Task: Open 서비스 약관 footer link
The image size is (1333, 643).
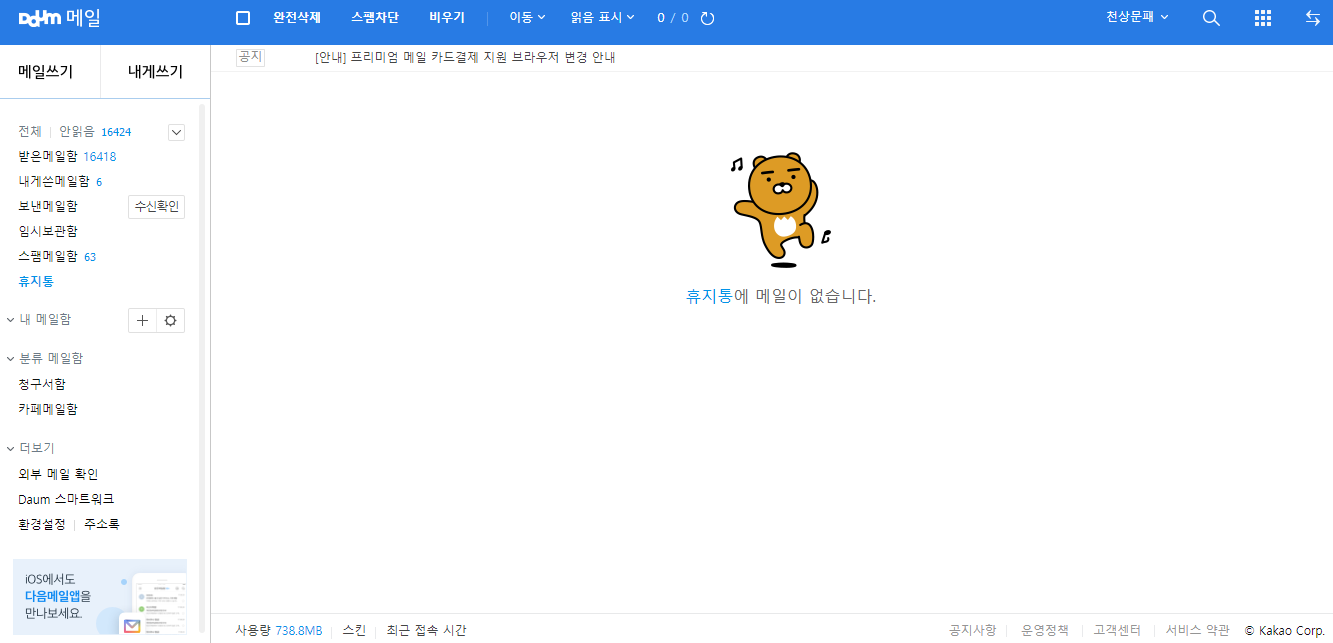Action: tap(1197, 631)
